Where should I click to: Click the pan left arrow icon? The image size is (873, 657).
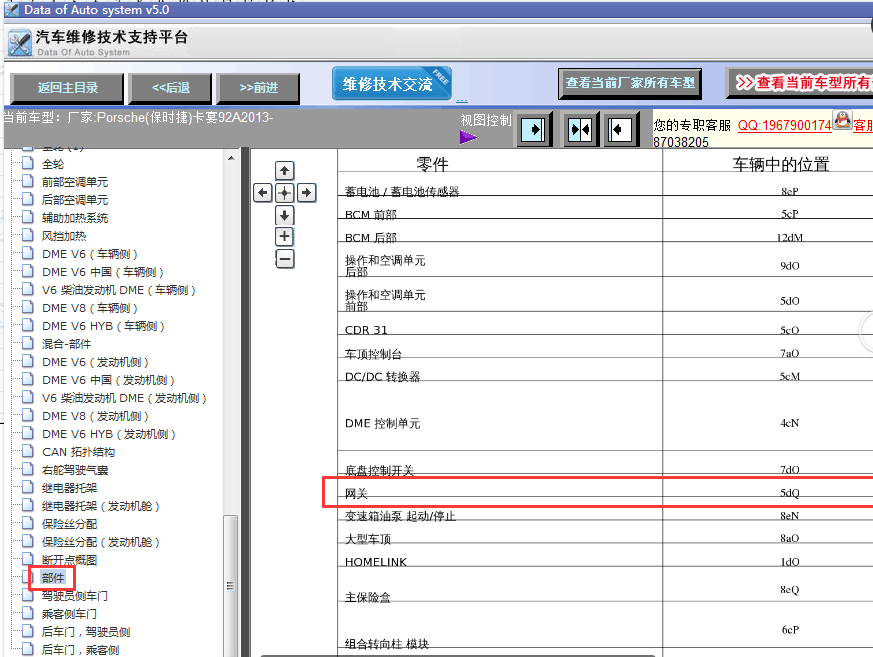point(263,193)
